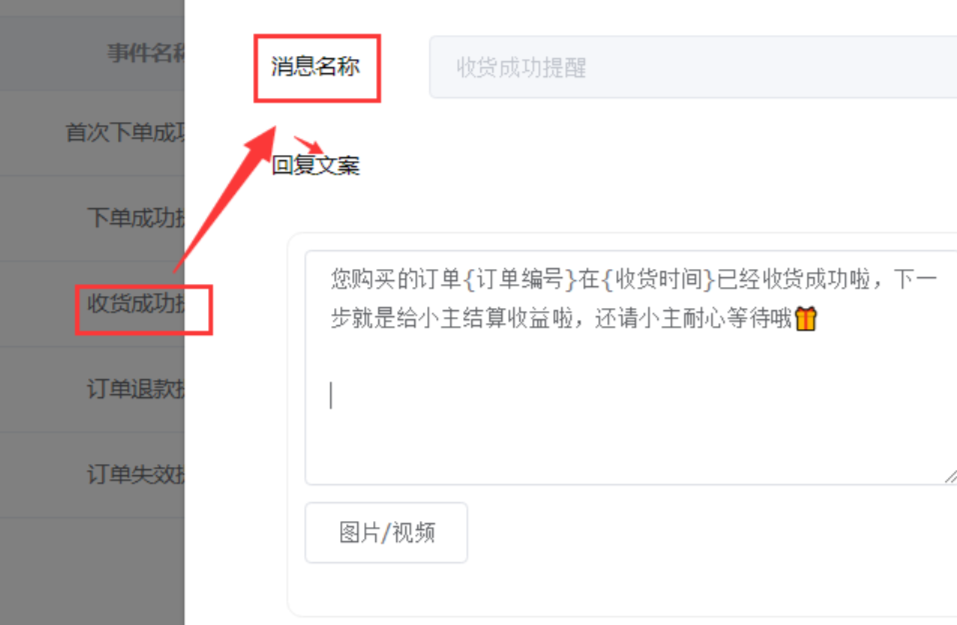
Task: Click the text 还请小主耐心等待哦 in reply
Action: pos(693,318)
